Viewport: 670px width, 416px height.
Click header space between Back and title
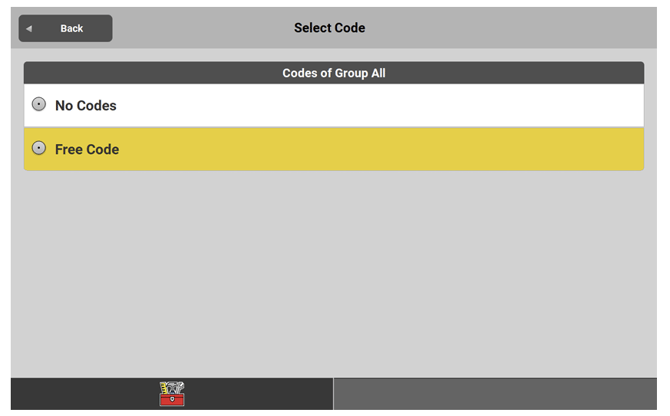pos(200,28)
